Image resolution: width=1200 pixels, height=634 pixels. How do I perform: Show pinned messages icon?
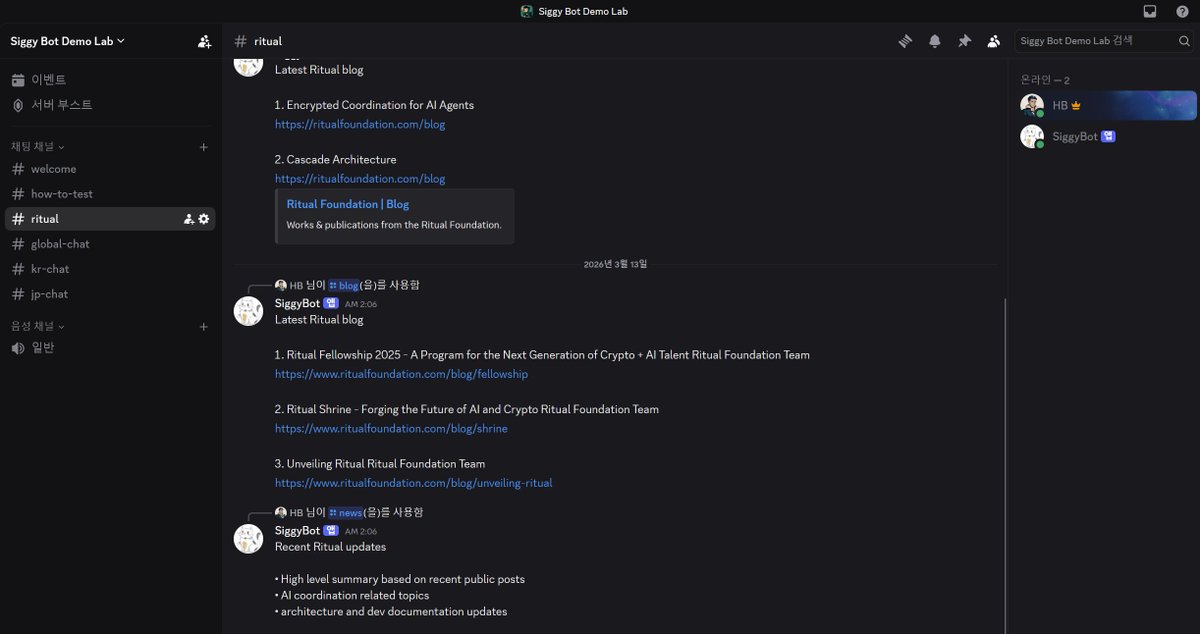tap(964, 41)
